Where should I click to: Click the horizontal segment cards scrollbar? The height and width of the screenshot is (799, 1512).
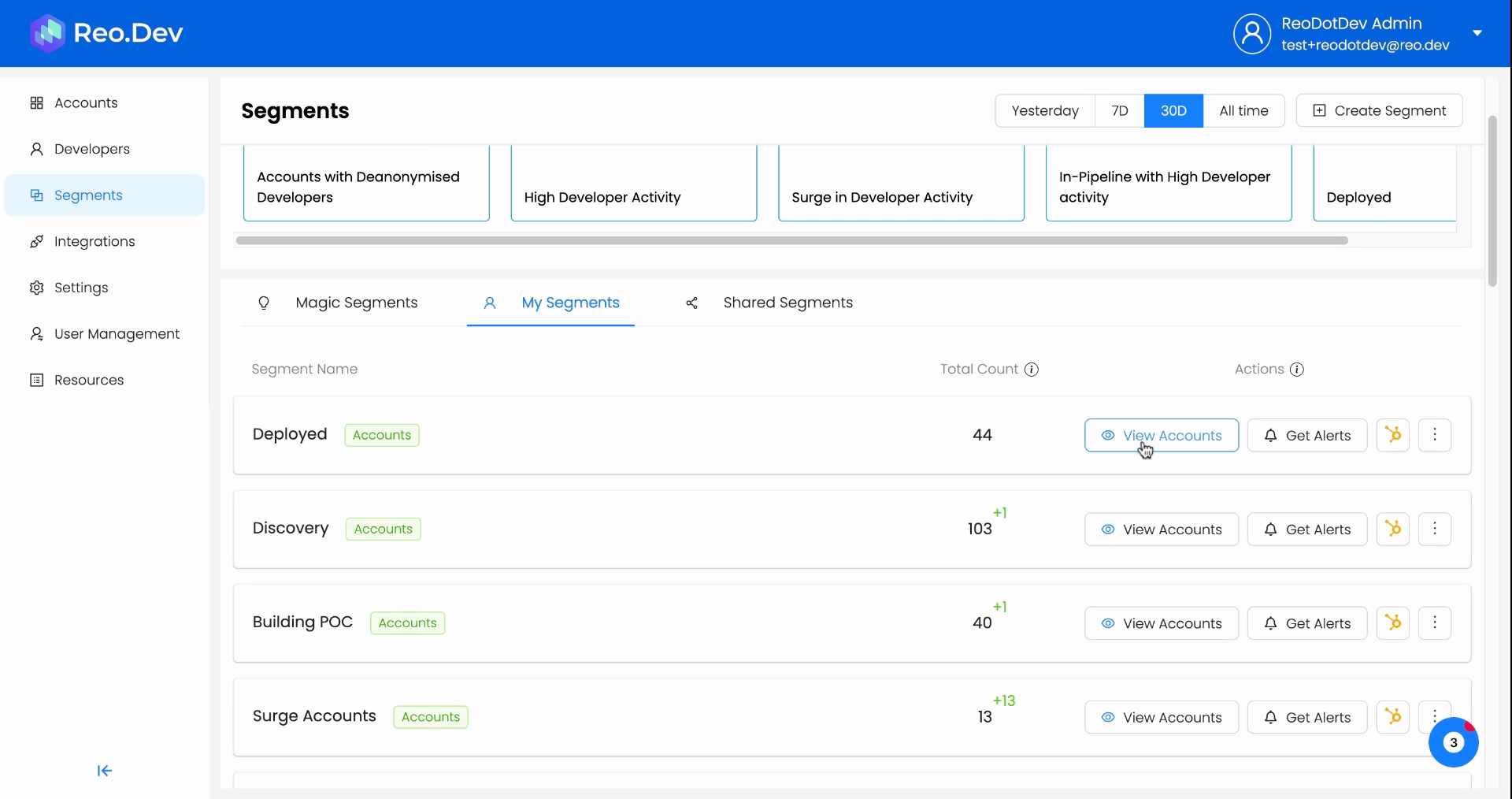791,241
